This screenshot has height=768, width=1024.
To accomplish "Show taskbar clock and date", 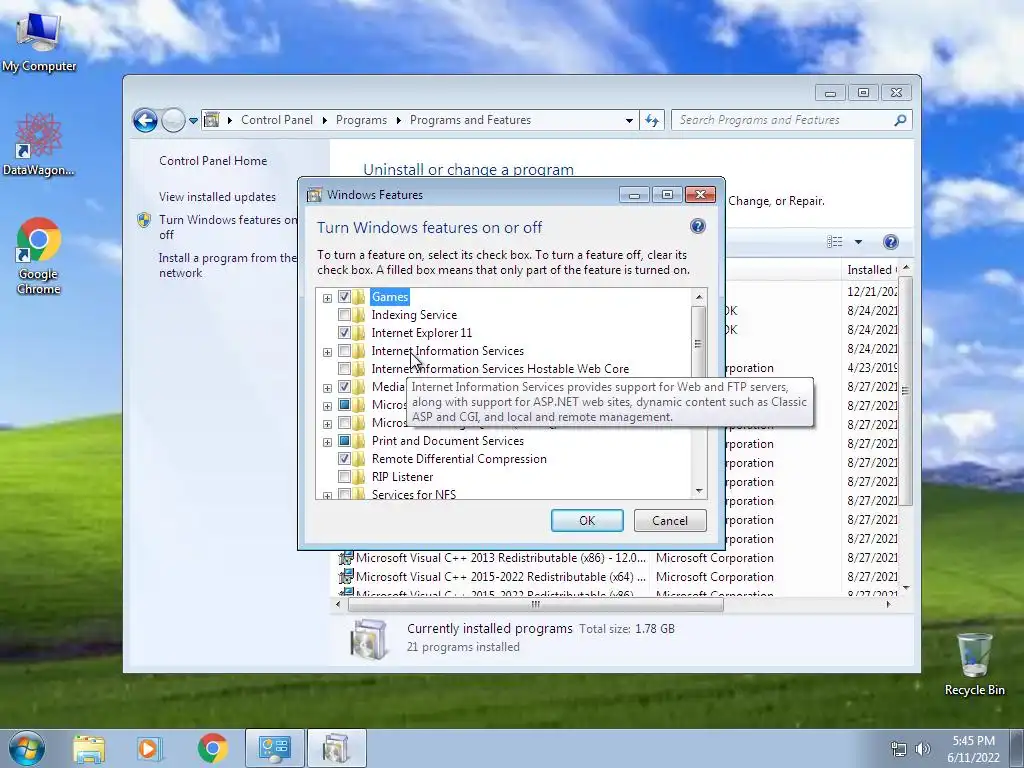I will click(973, 749).
